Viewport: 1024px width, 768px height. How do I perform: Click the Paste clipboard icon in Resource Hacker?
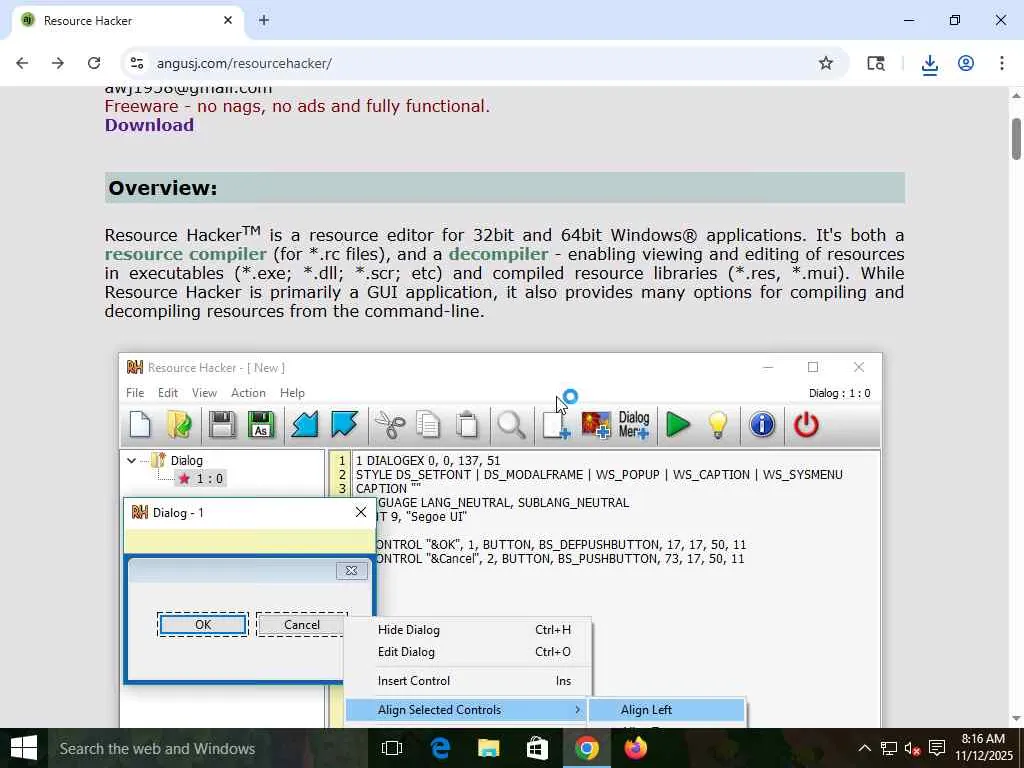467,424
